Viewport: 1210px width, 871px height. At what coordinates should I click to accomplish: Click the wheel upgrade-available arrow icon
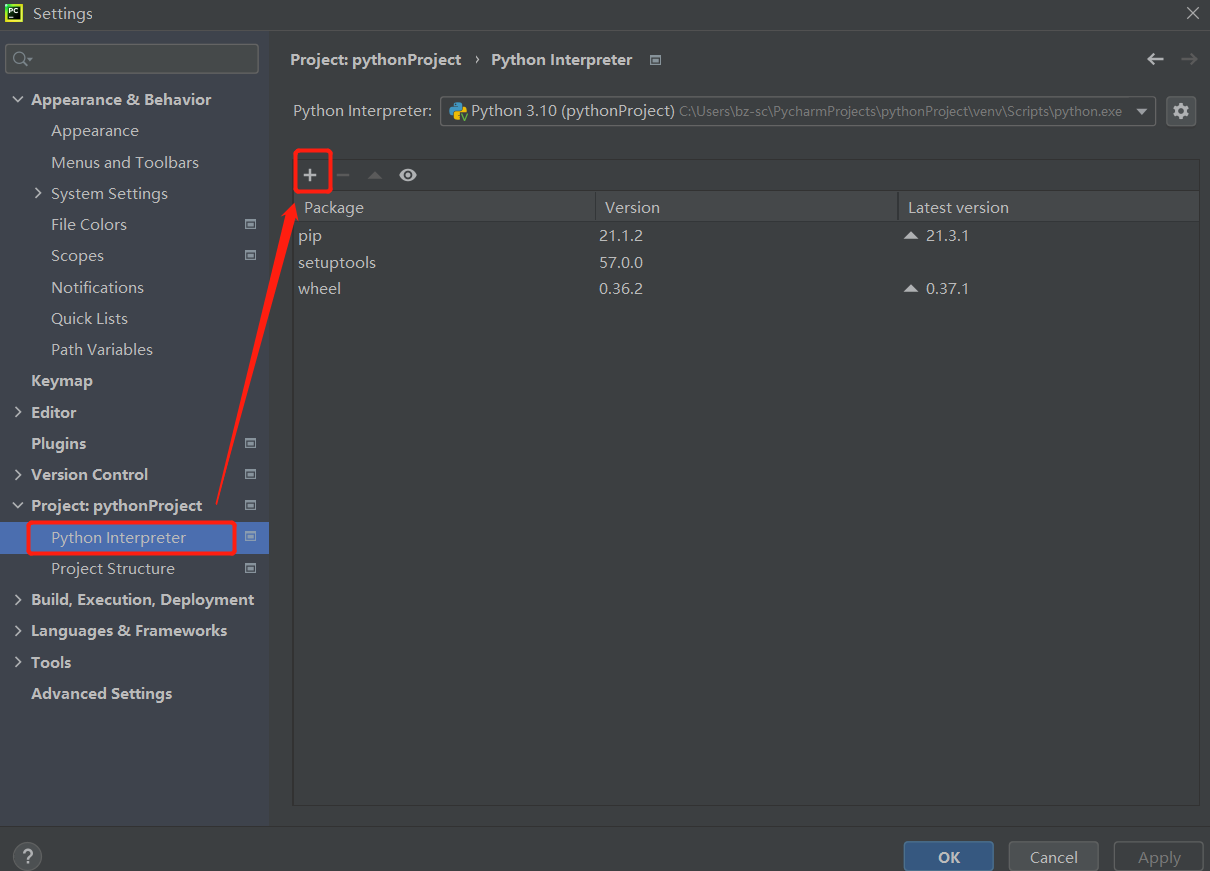(x=910, y=288)
